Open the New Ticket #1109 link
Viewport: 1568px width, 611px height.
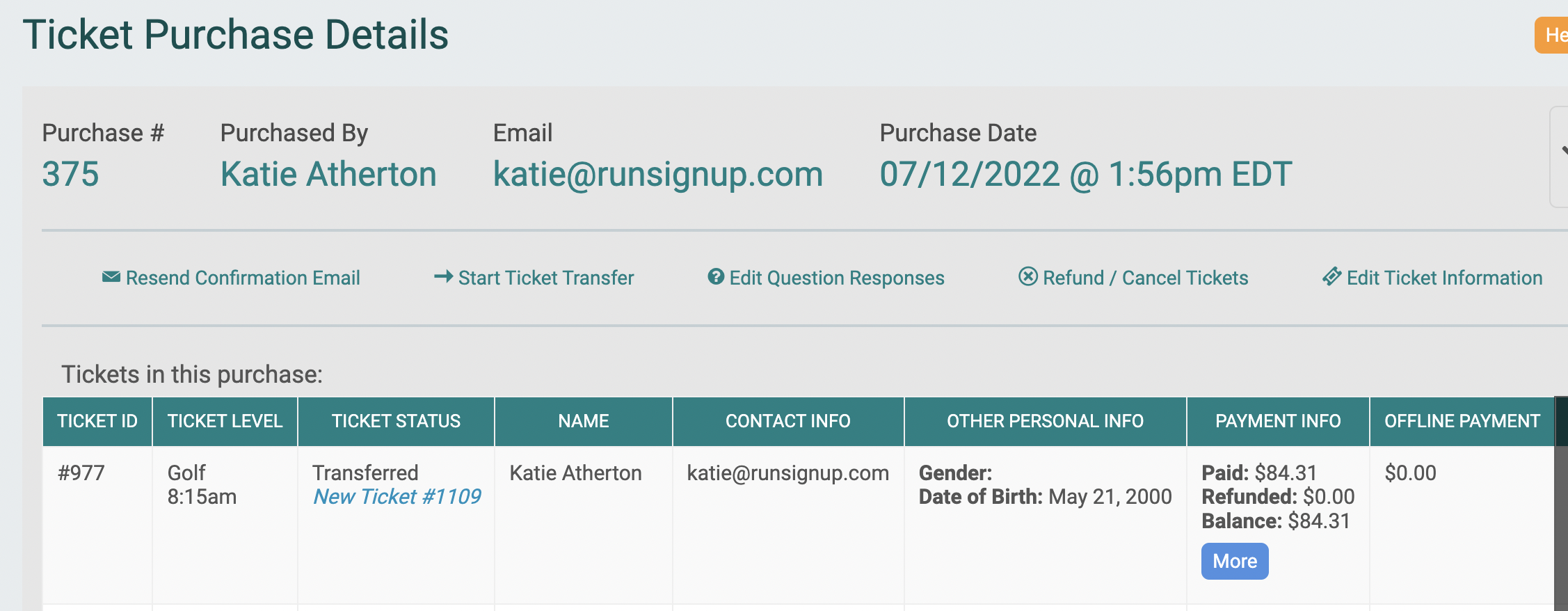click(397, 497)
